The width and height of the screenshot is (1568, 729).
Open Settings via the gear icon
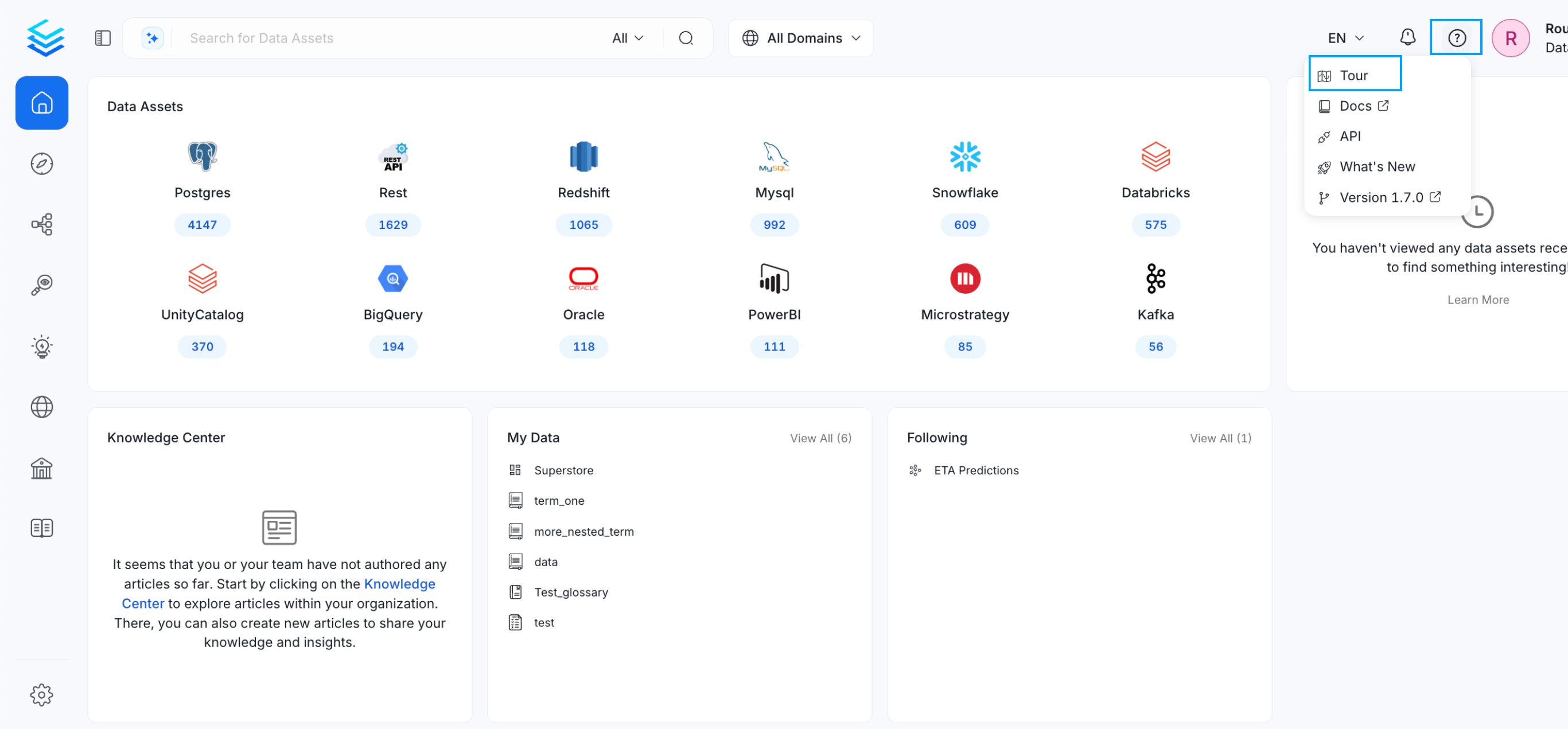pos(41,695)
